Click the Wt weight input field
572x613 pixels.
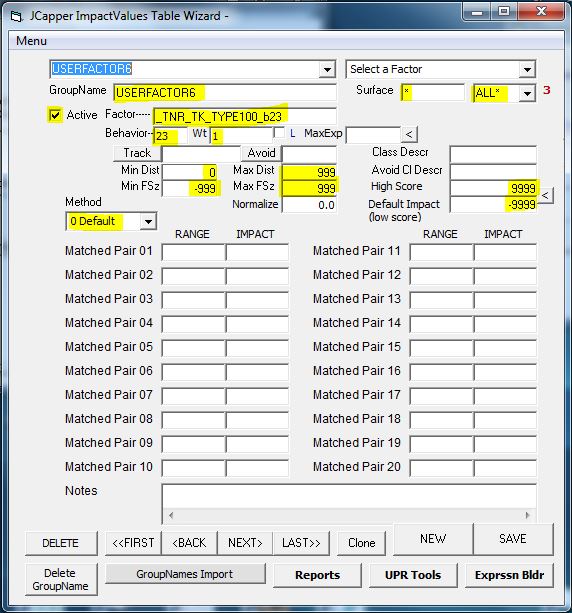coord(242,136)
